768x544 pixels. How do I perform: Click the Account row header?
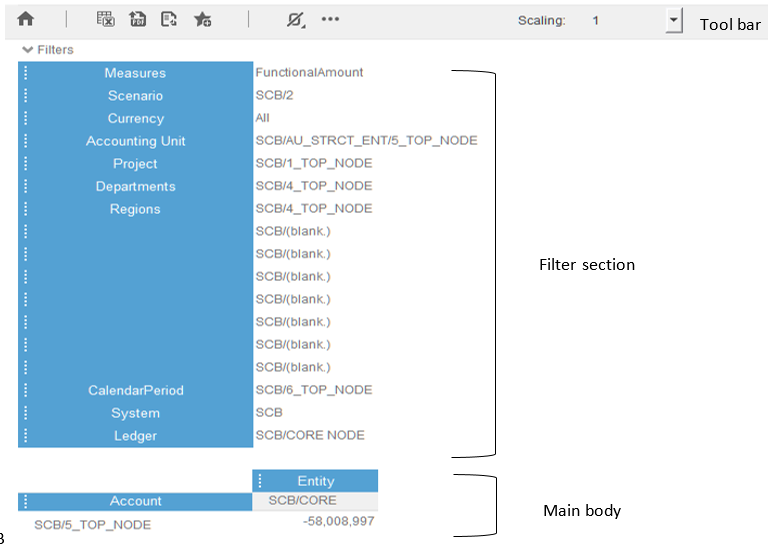135,501
